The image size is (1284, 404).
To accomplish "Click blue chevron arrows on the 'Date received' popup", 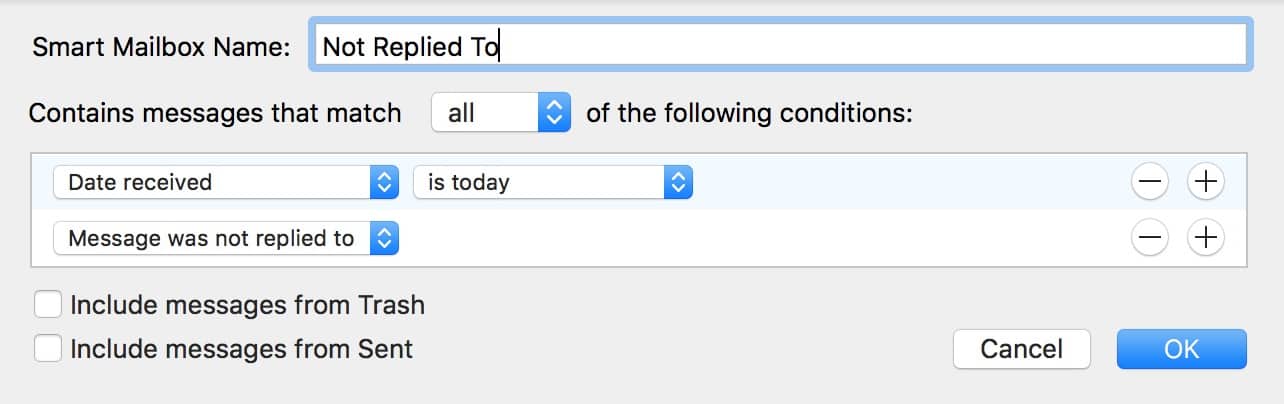I will (384, 182).
